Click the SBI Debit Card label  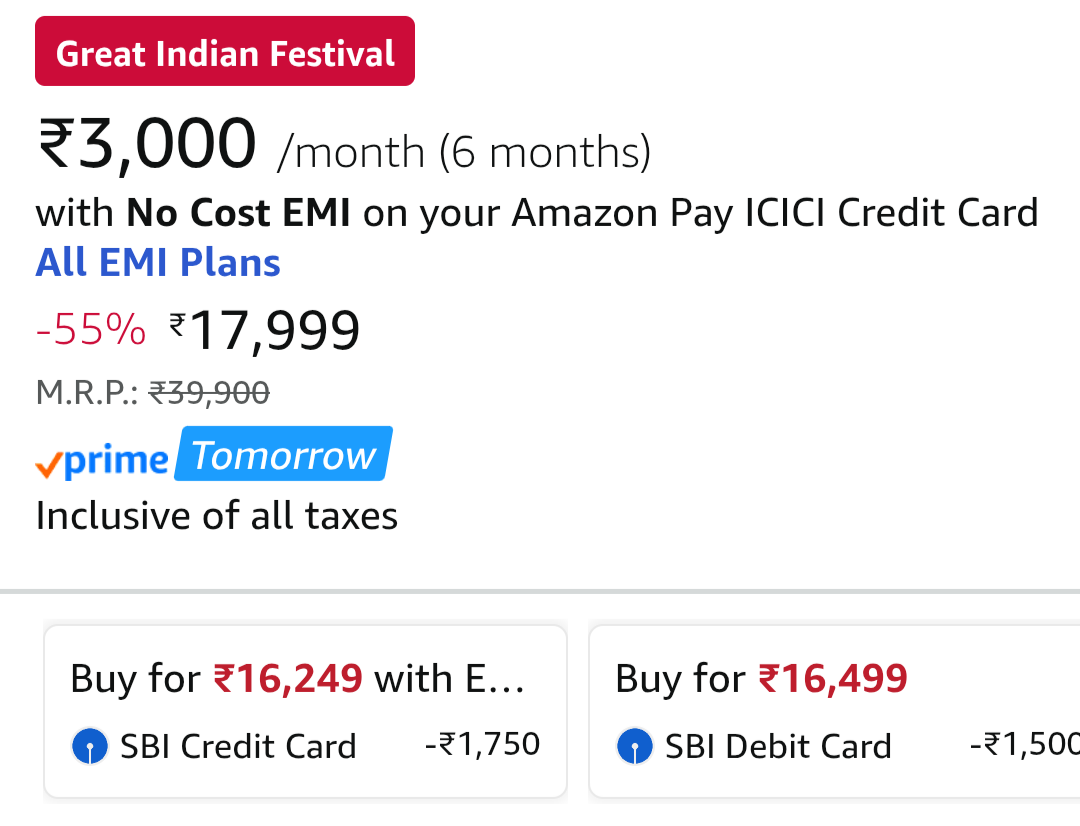click(x=778, y=746)
